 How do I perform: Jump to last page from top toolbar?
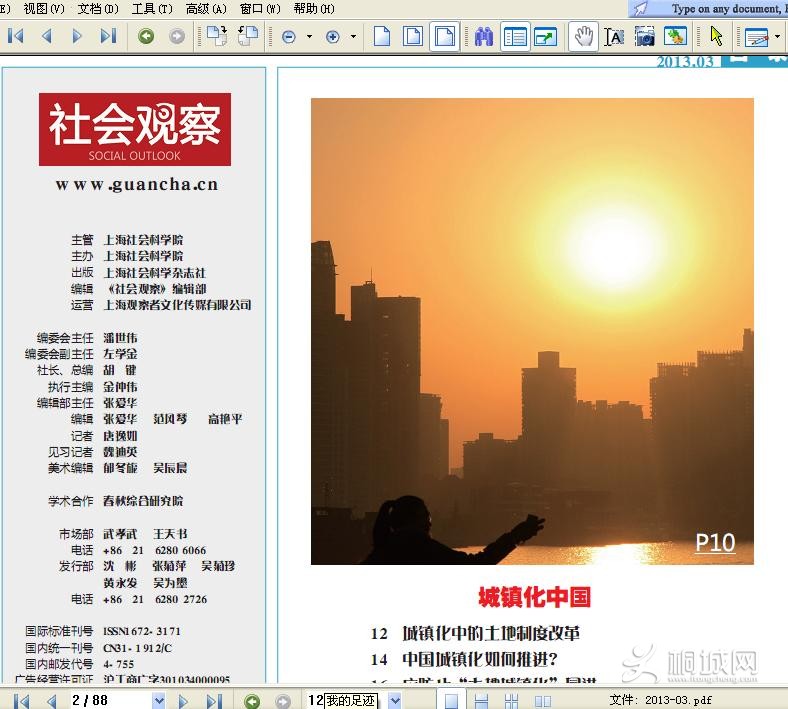point(108,37)
